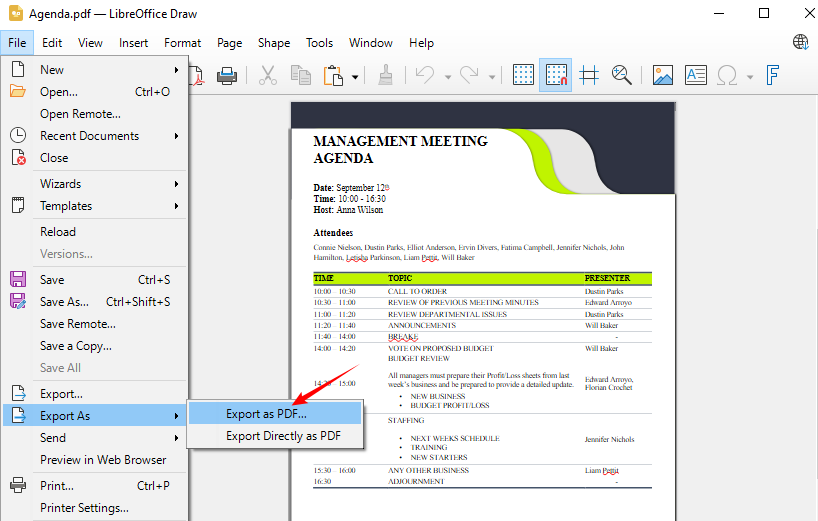Screen dimensions: 818x521
Task: Toggle Helplines While Moving icon
Action: coord(589,75)
